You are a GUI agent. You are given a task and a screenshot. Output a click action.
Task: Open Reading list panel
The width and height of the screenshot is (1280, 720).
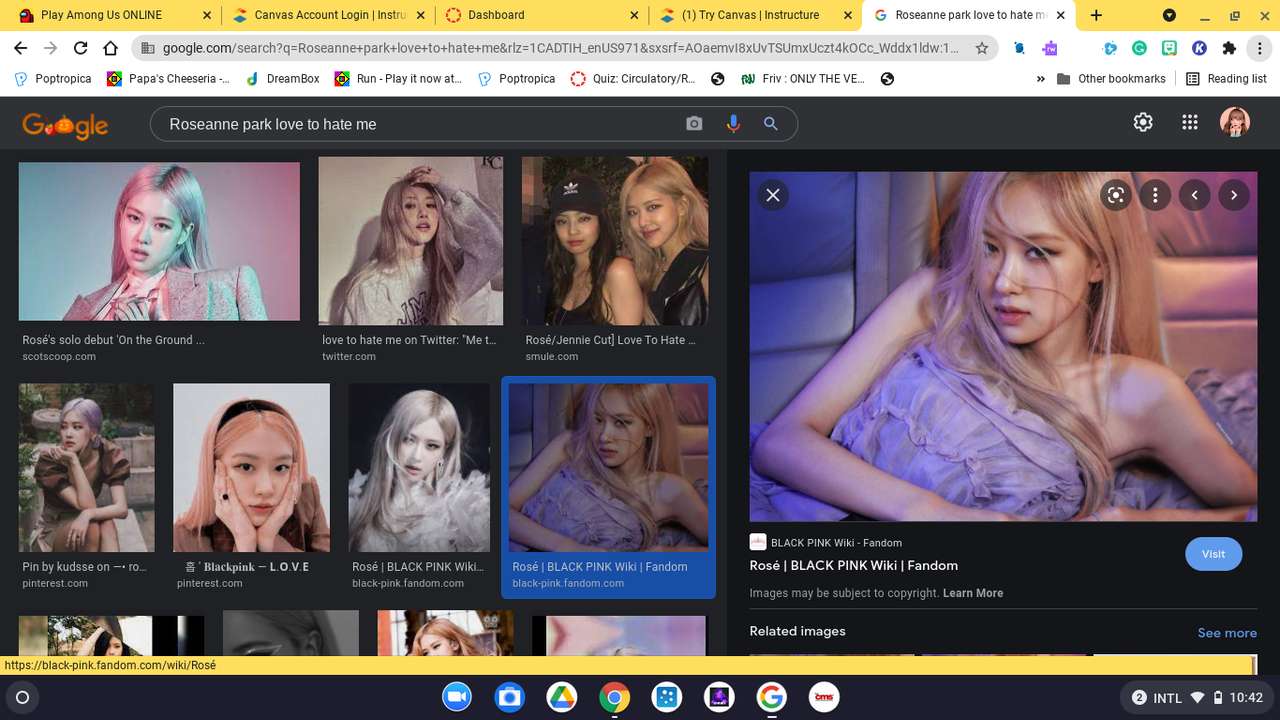pos(1226,79)
